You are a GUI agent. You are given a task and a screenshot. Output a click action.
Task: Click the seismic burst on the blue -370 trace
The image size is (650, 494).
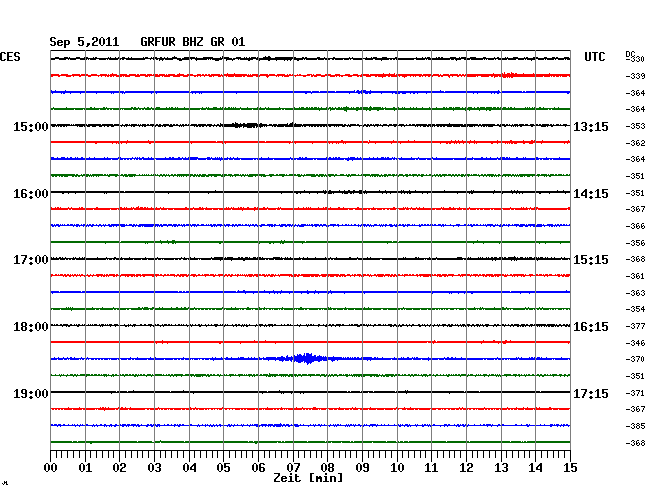[x=308, y=358]
